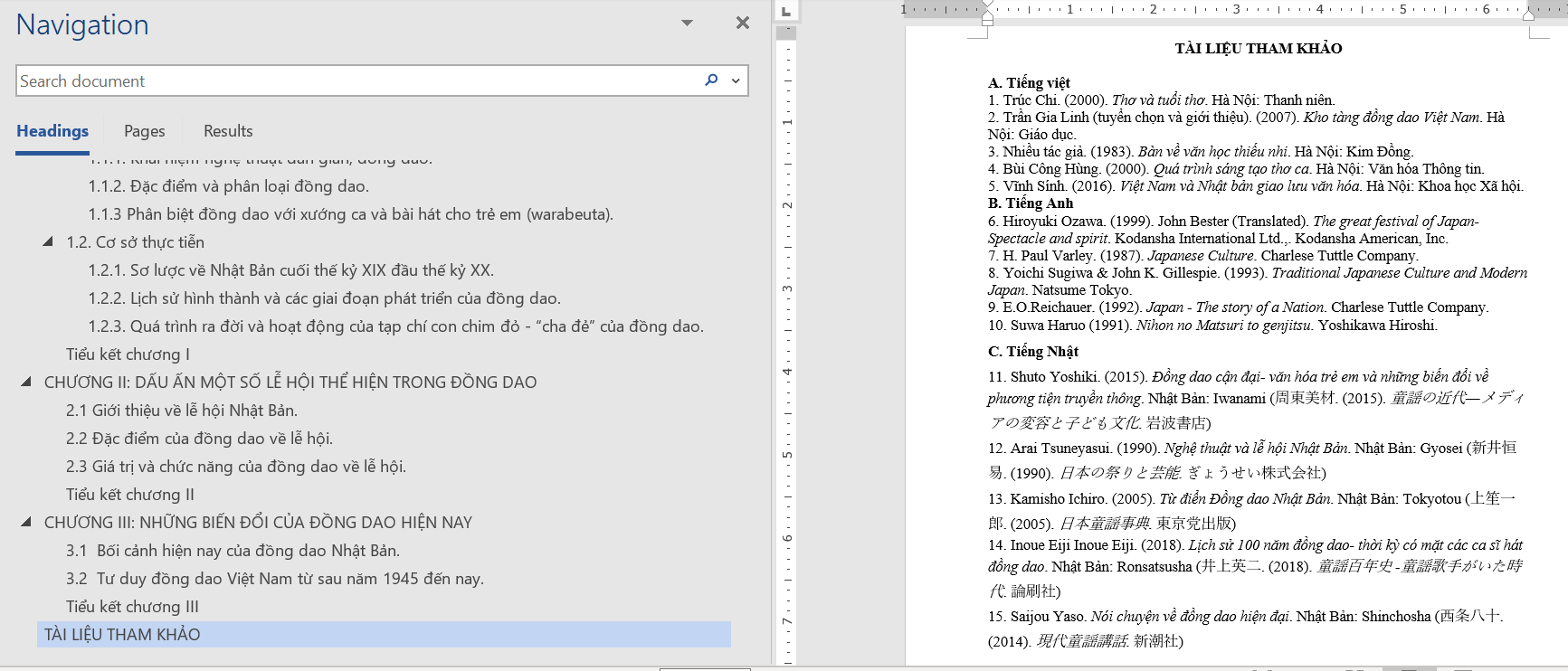
Task: Select heading 1.2. Cơ sở thực tiễn
Action: (136, 242)
